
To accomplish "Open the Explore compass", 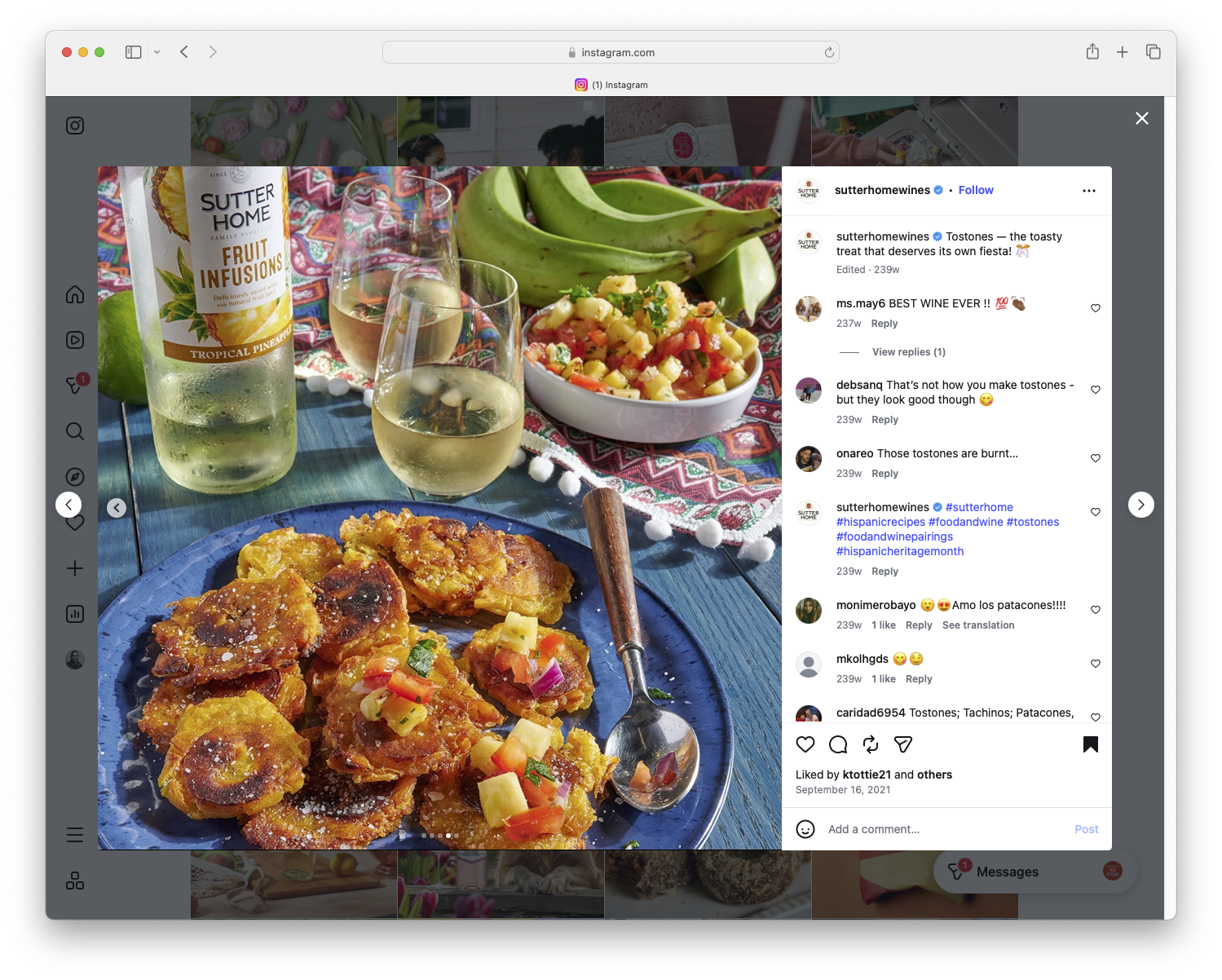I will click(x=74, y=476).
